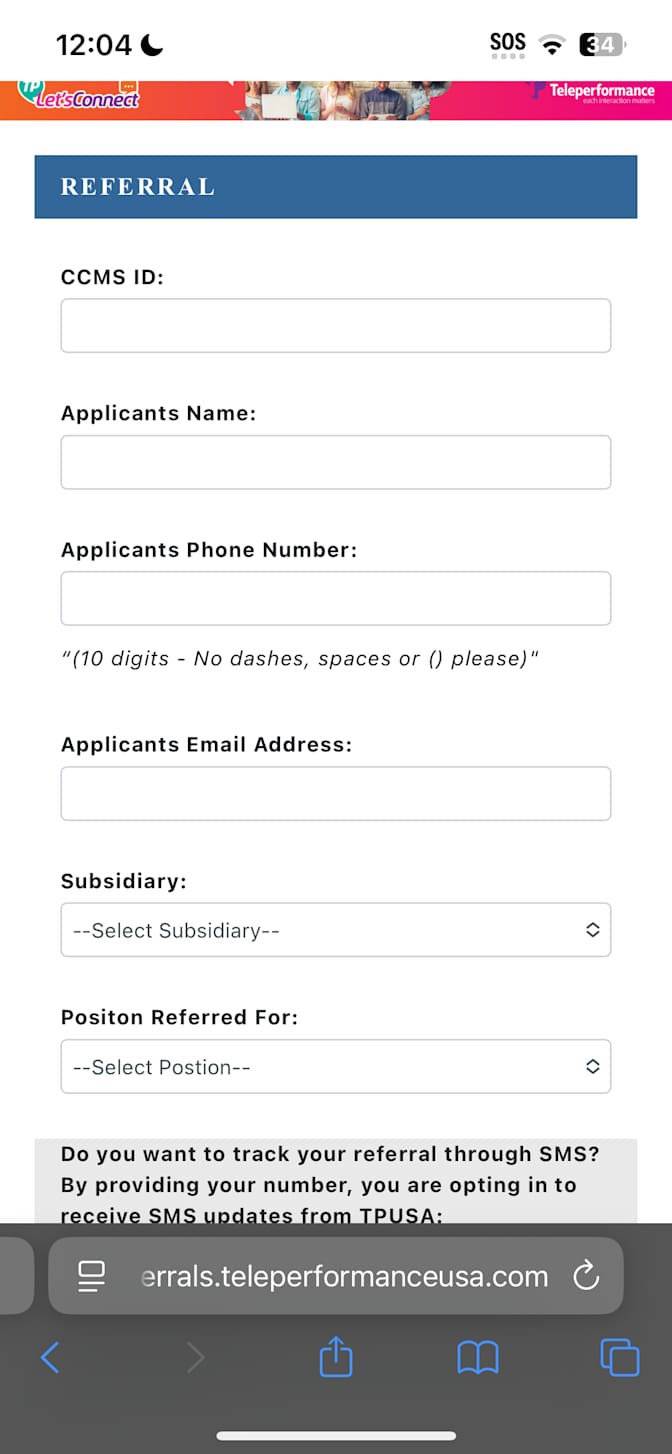Tap the teleperformanceusa.com address bar URL
The width and height of the screenshot is (672, 1454).
click(344, 1276)
